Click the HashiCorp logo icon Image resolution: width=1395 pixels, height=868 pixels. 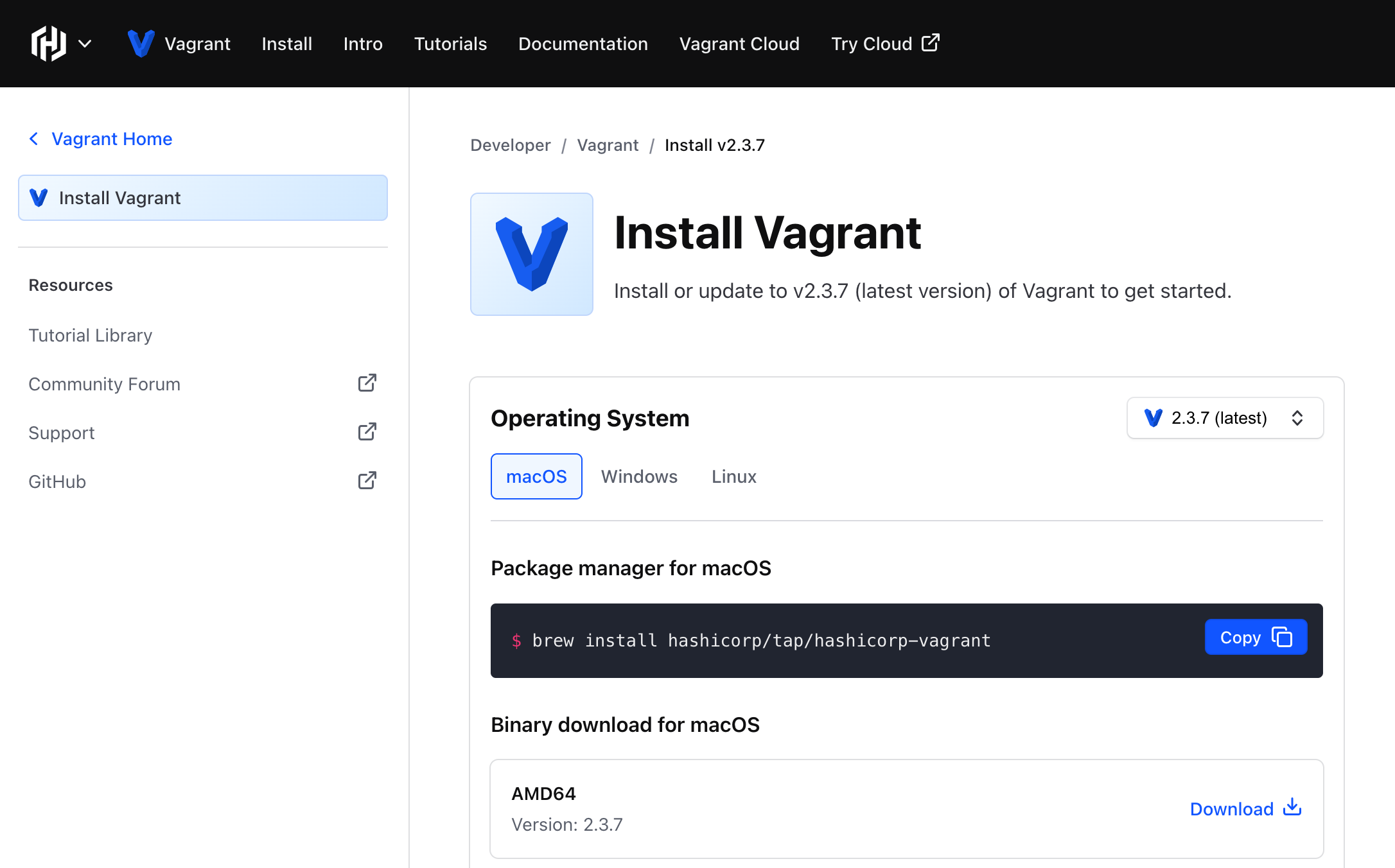coord(49,44)
